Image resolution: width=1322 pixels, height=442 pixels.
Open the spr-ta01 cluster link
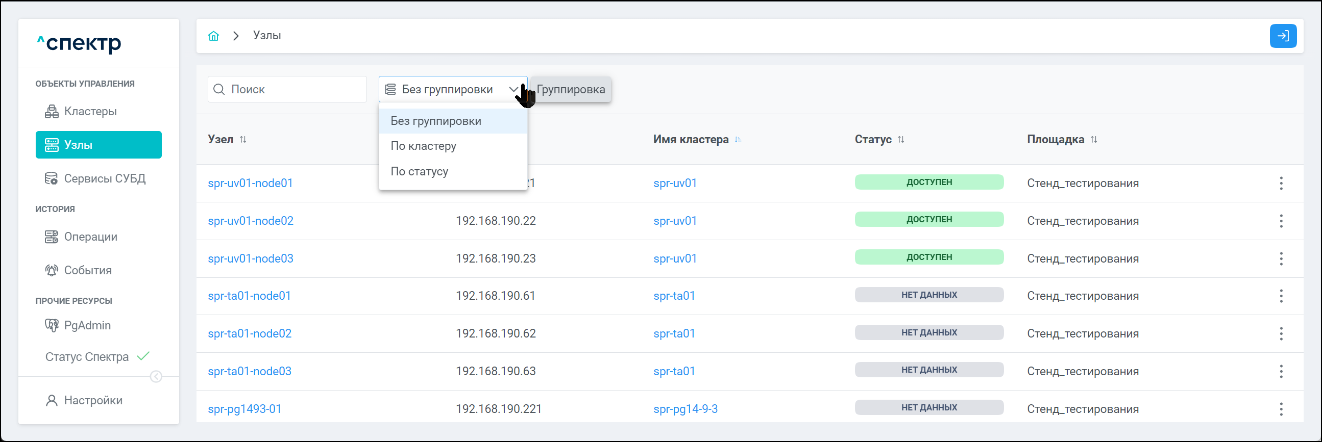pyautogui.click(x=674, y=296)
